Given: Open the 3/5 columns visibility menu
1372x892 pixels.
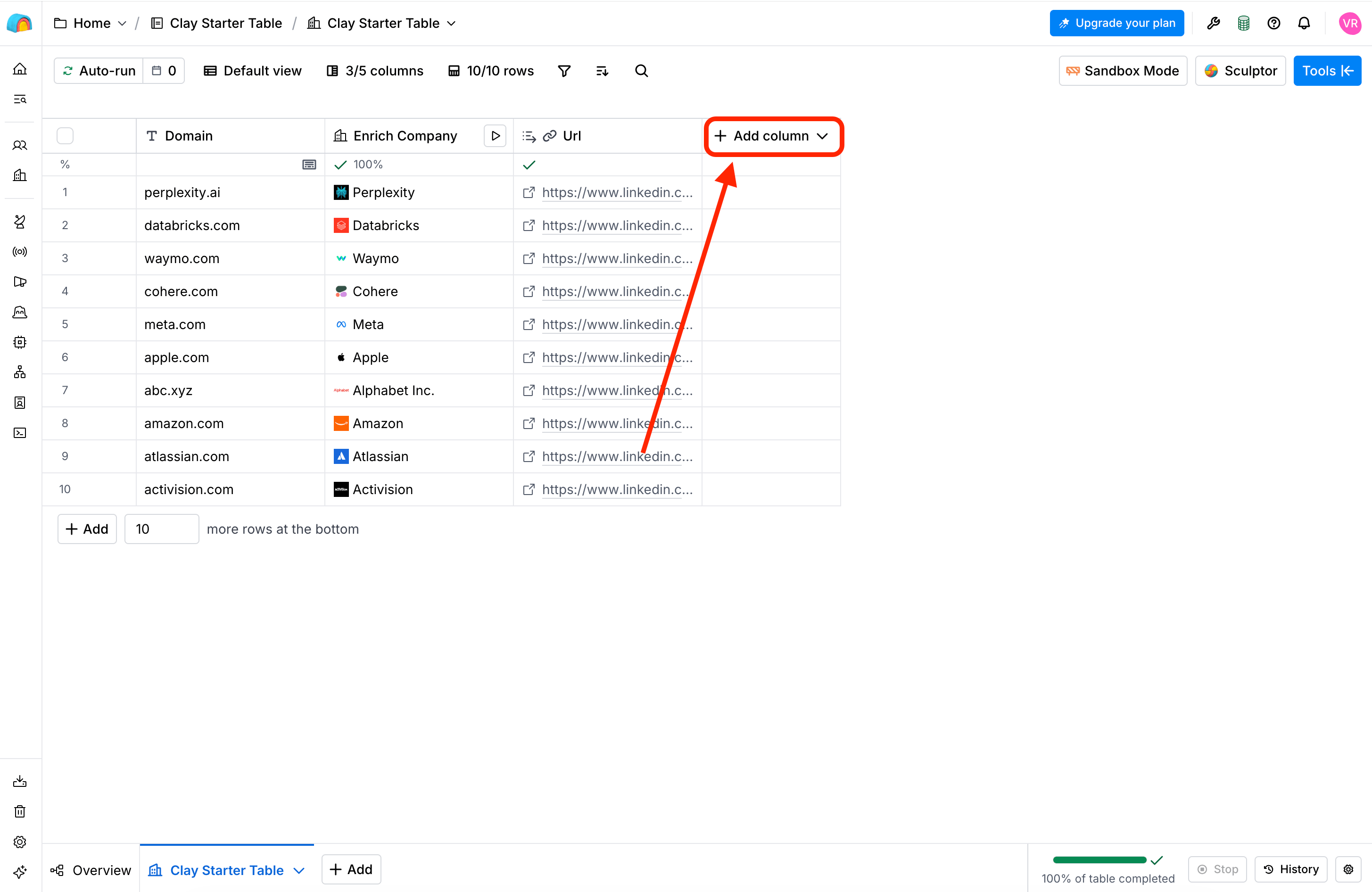Looking at the screenshot, I should (375, 71).
